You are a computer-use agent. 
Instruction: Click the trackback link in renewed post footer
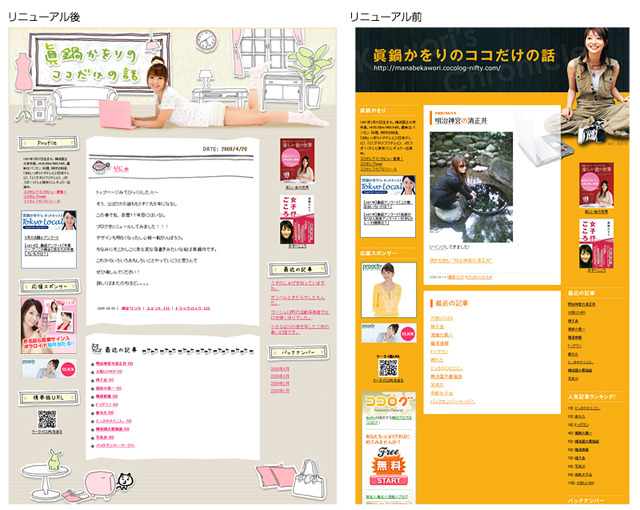[x=192, y=308]
